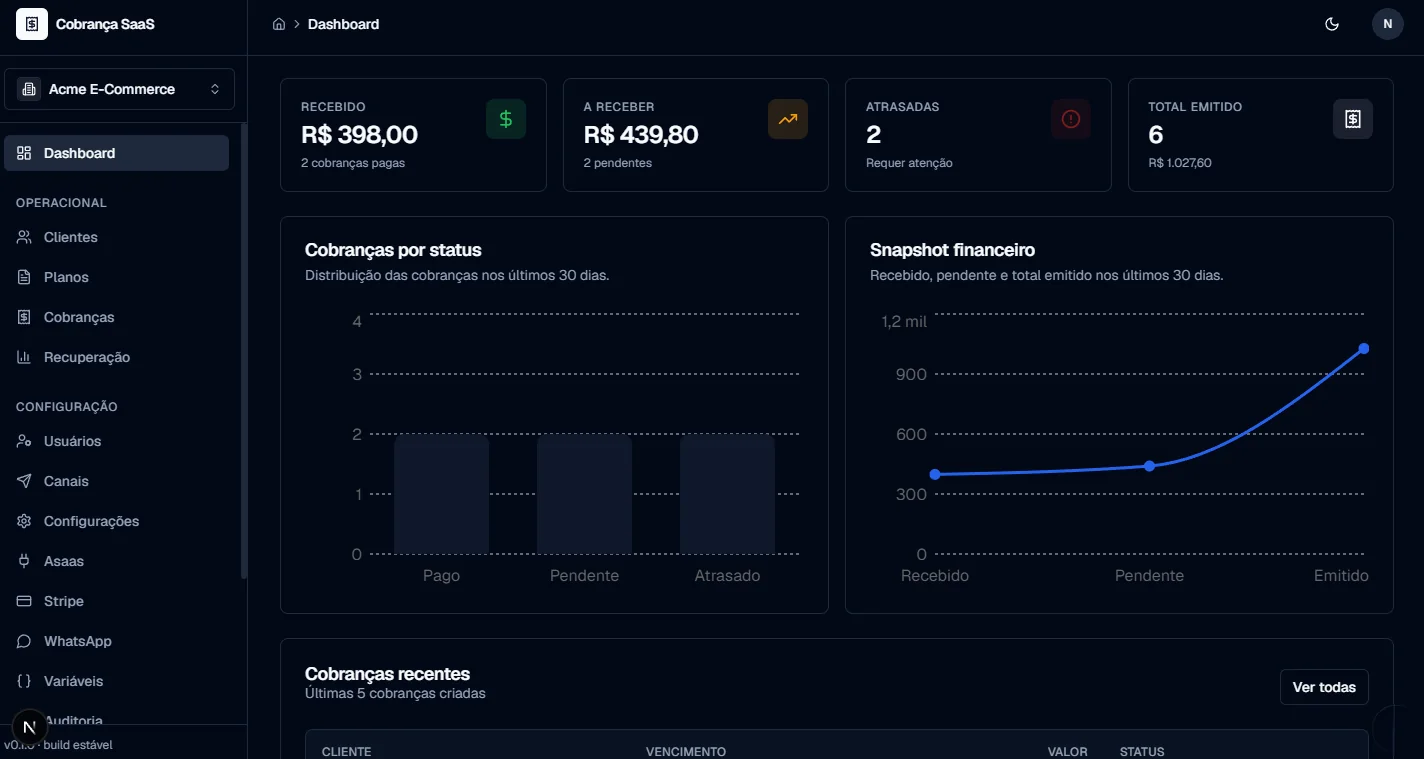The height and width of the screenshot is (759, 1424).
Task: Click the Variáveis curly braces icon
Action: click(x=24, y=681)
